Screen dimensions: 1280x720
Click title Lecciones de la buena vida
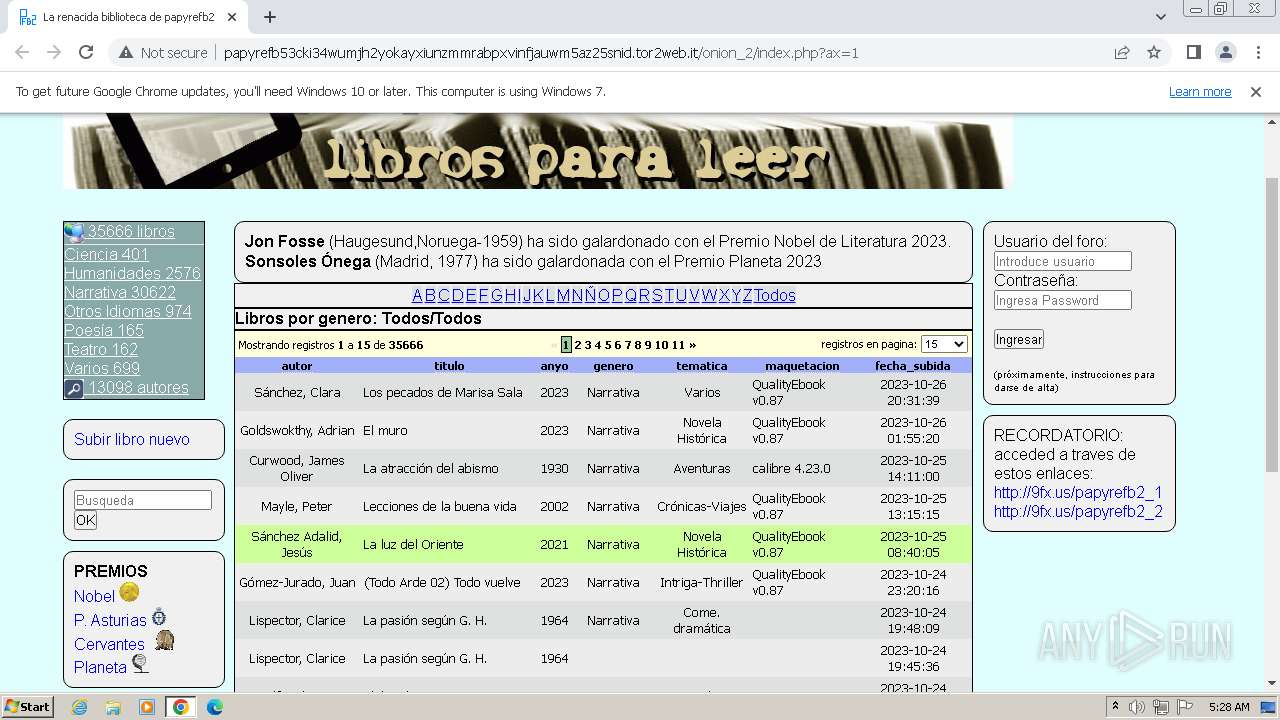pyautogui.click(x=439, y=506)
